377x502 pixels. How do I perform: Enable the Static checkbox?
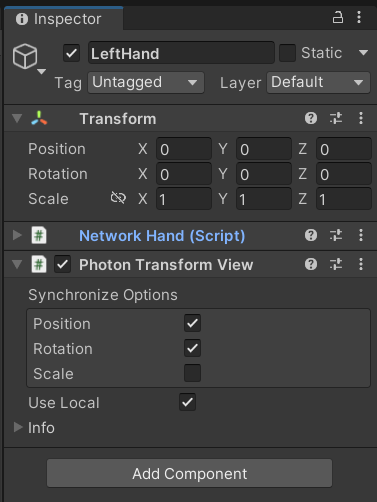[x=287, y=53]
